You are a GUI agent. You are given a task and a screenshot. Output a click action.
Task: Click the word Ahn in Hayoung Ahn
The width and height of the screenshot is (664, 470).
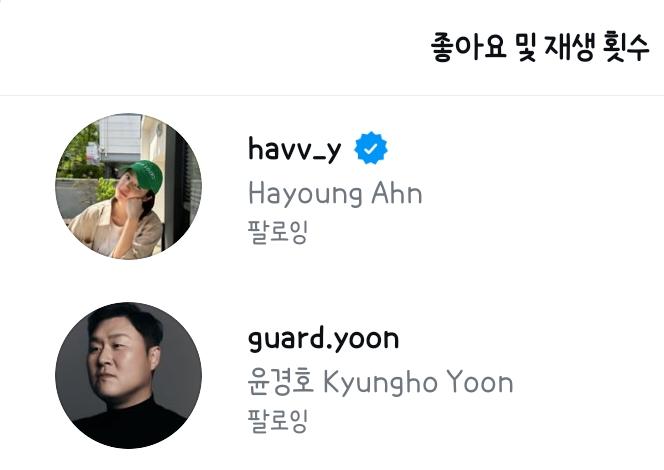(x=397, y=194)
